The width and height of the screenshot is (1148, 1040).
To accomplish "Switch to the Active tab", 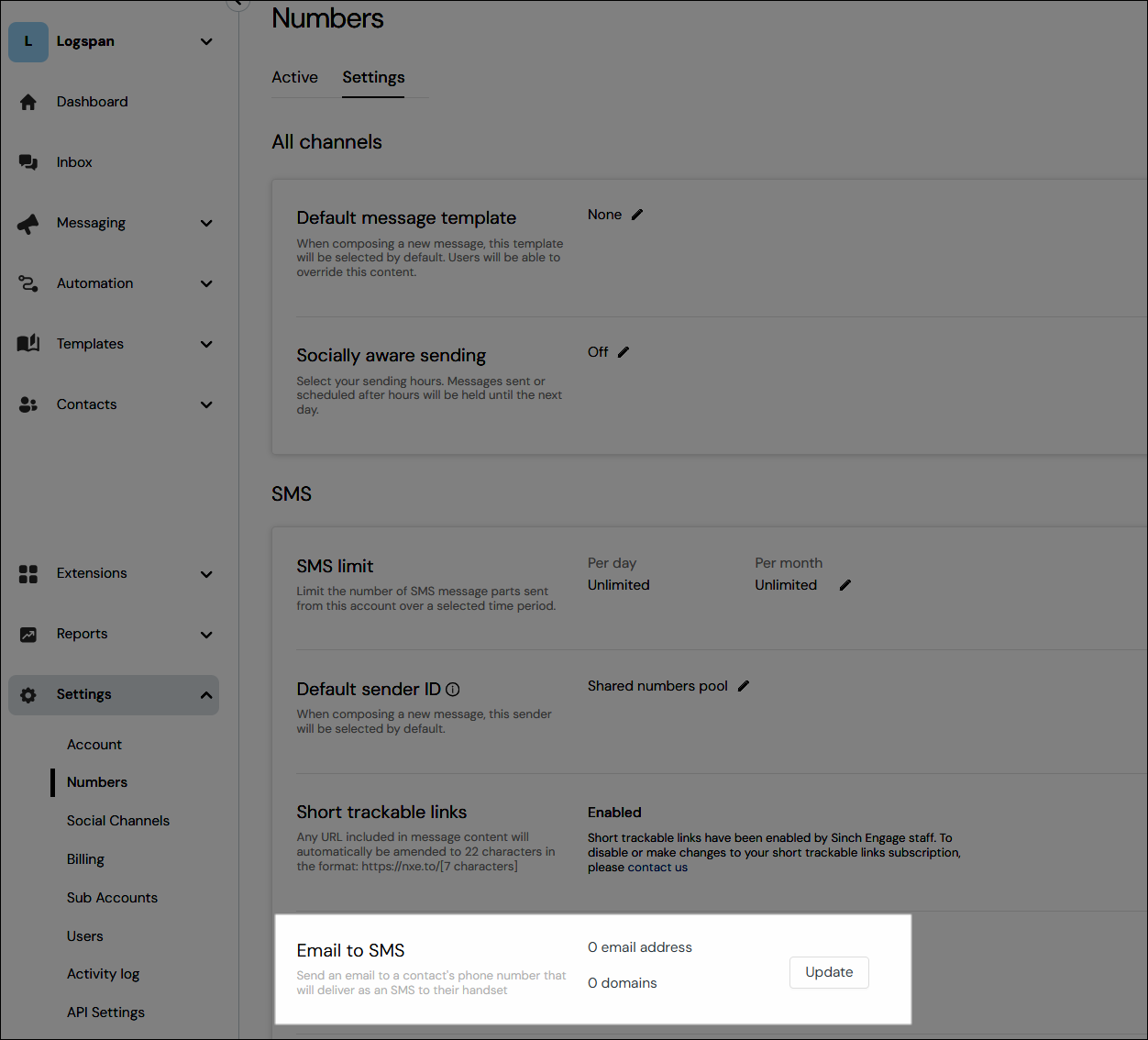I will 294,77.
